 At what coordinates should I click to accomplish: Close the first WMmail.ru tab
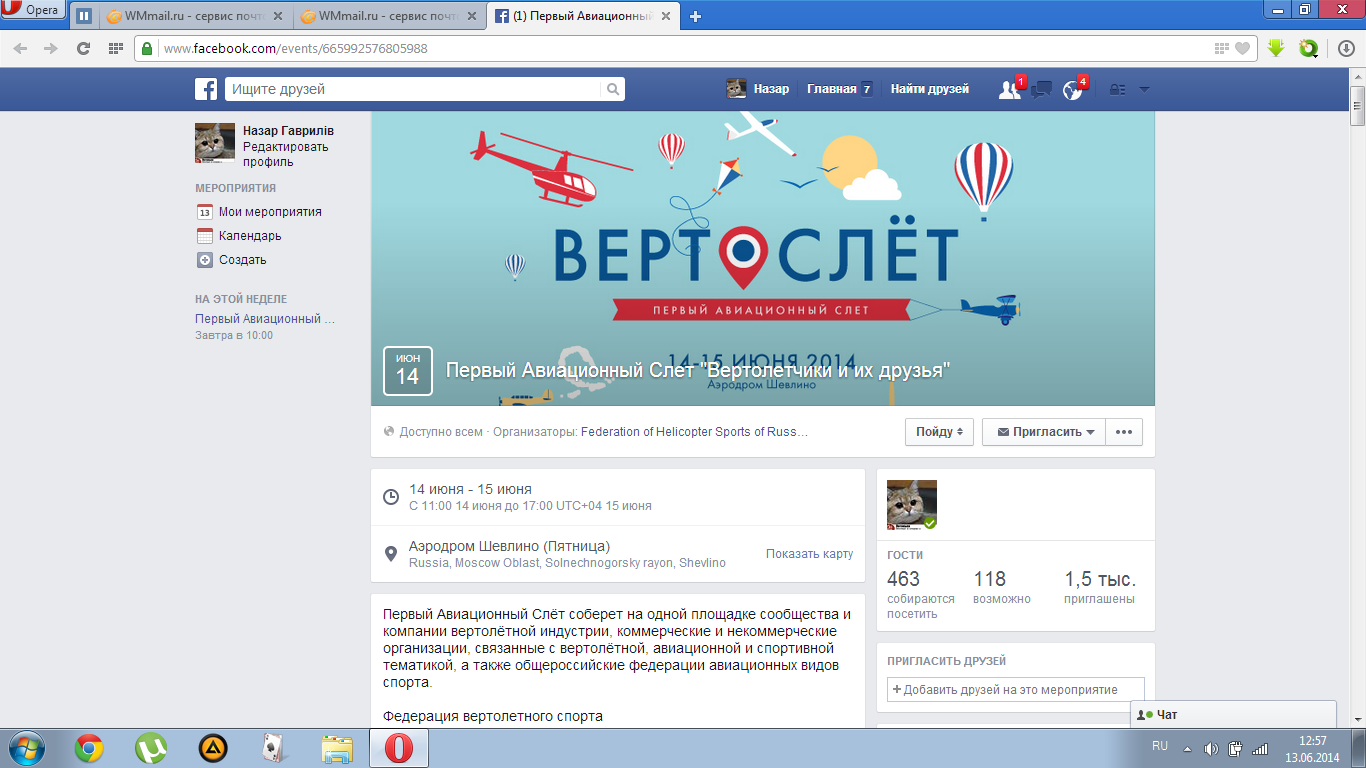(x=277, y=16)
